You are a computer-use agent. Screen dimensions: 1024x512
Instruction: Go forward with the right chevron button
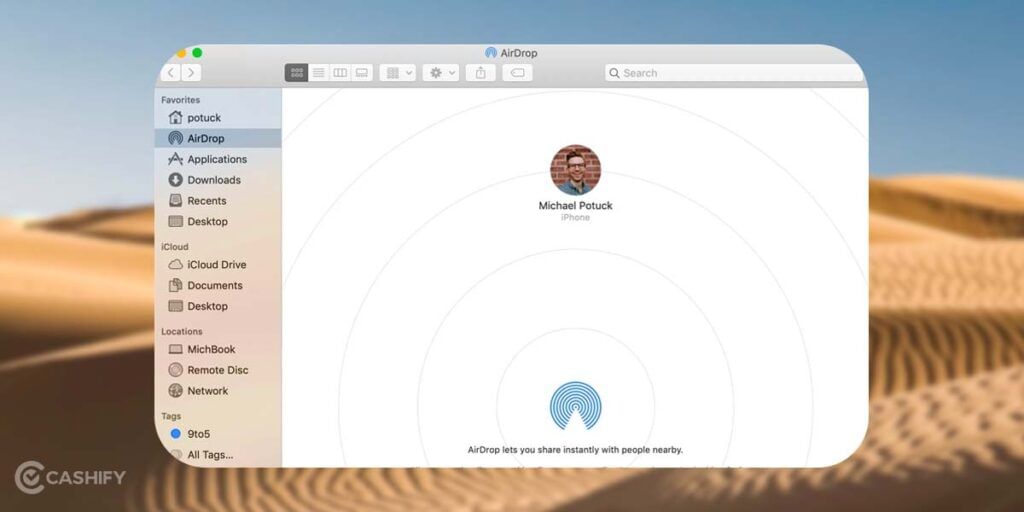(x=191, y=72)
